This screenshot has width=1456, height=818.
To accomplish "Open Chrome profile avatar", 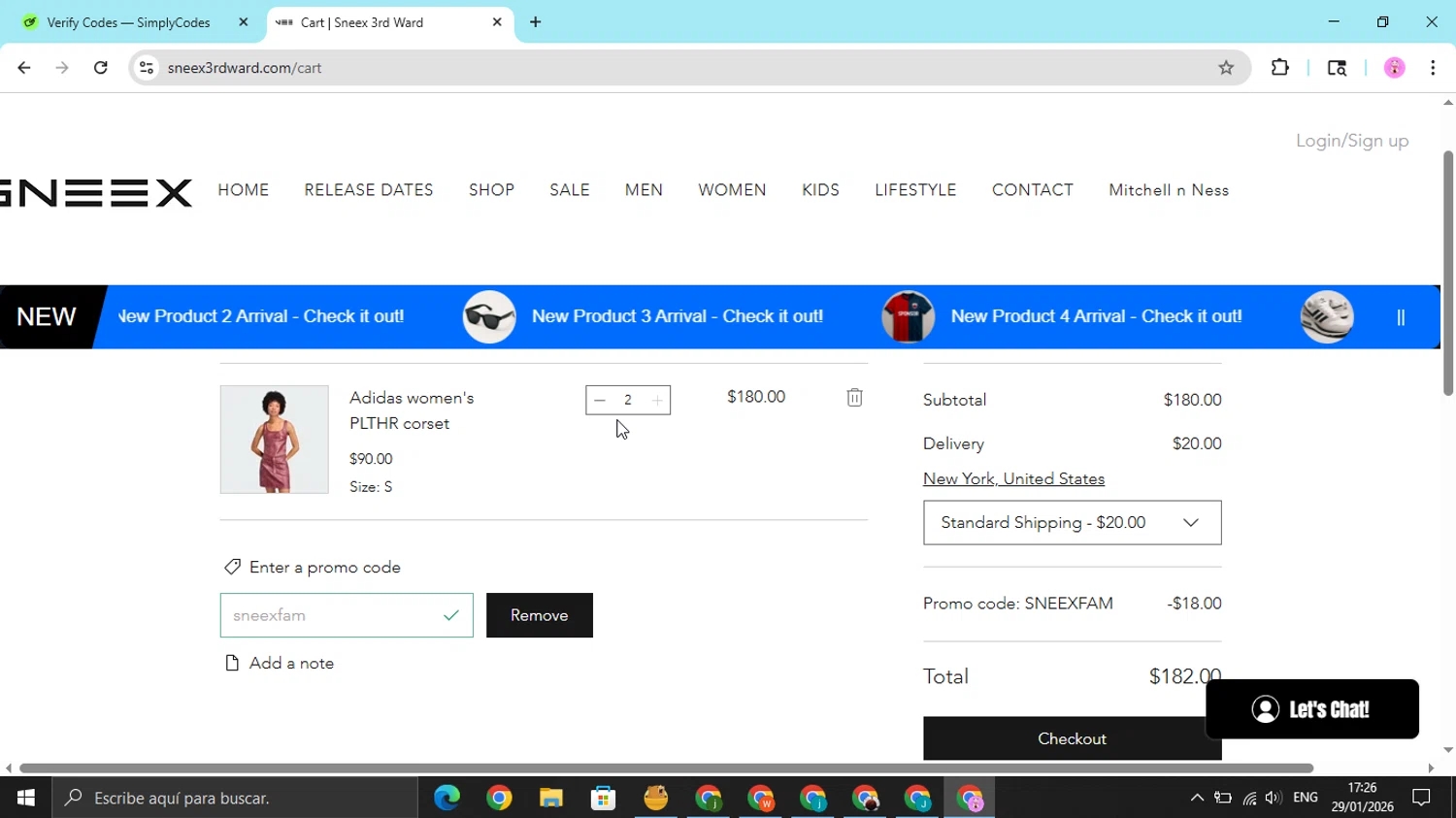I will pyautogui.click(x=1395, y=68).
